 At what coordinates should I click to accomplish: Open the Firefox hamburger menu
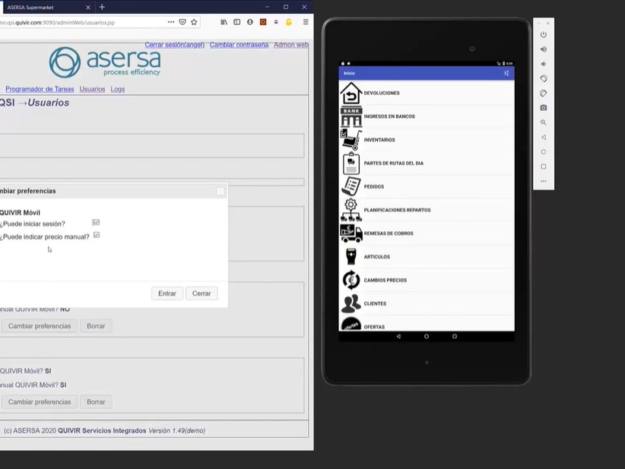(x=303, y=22)
